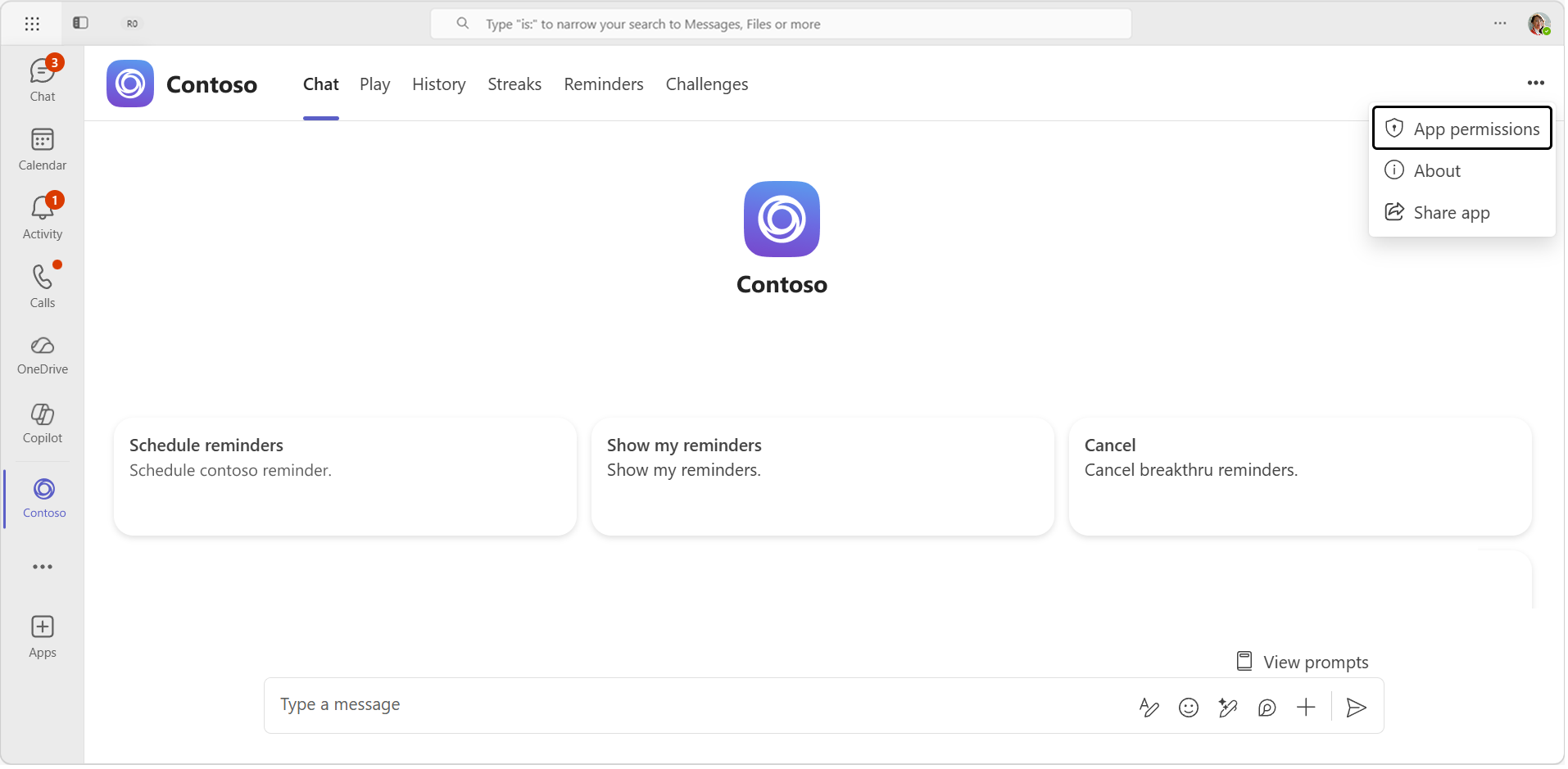Viewport: 1568px width, 769px height.
Task: Open Copilot from the sidebar
Action: point(42,423)
